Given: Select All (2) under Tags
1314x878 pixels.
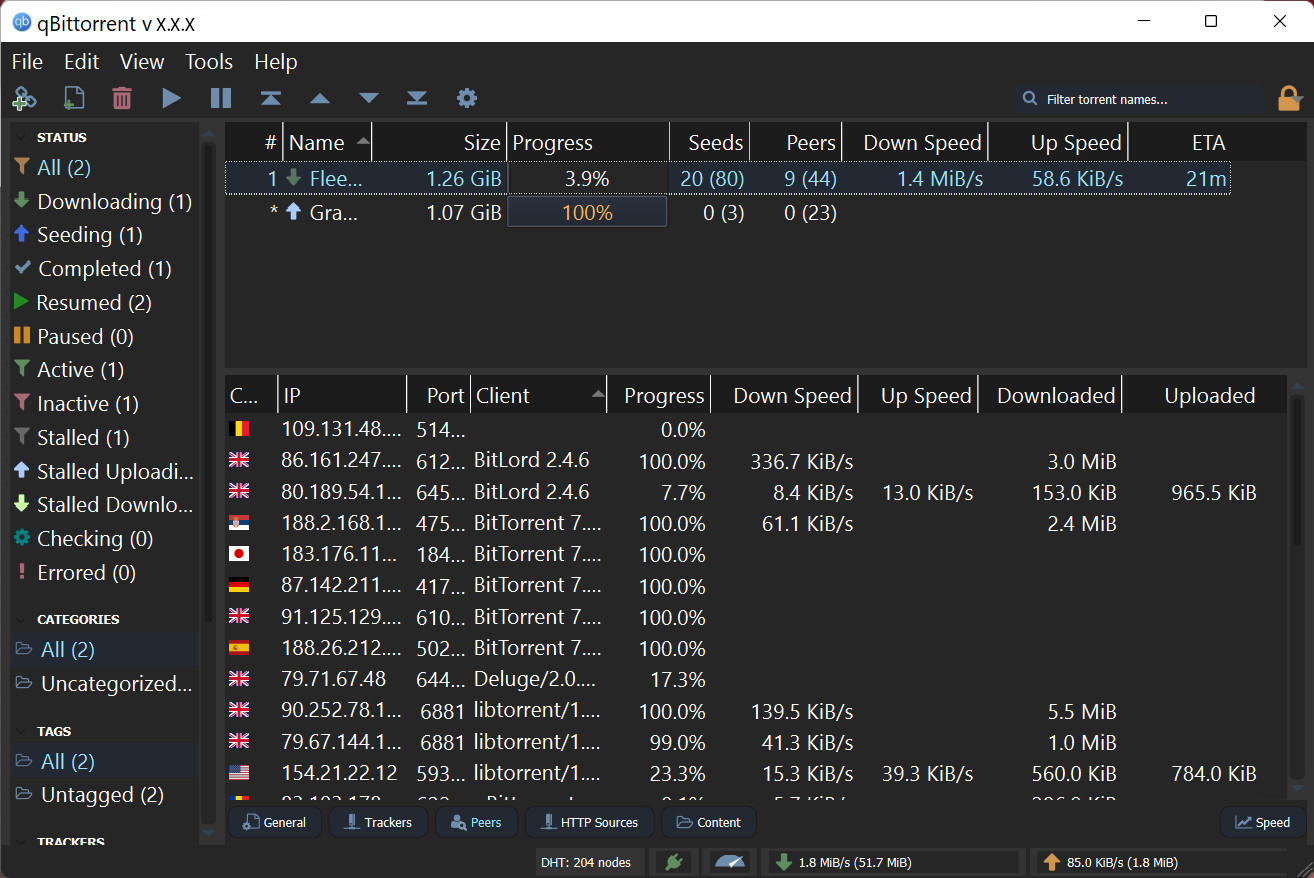Looking at the screenshot, I should coord(105,762).
